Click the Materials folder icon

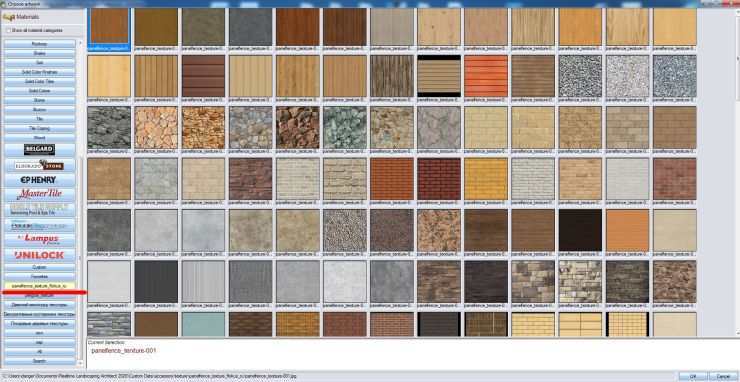(8, 17)
